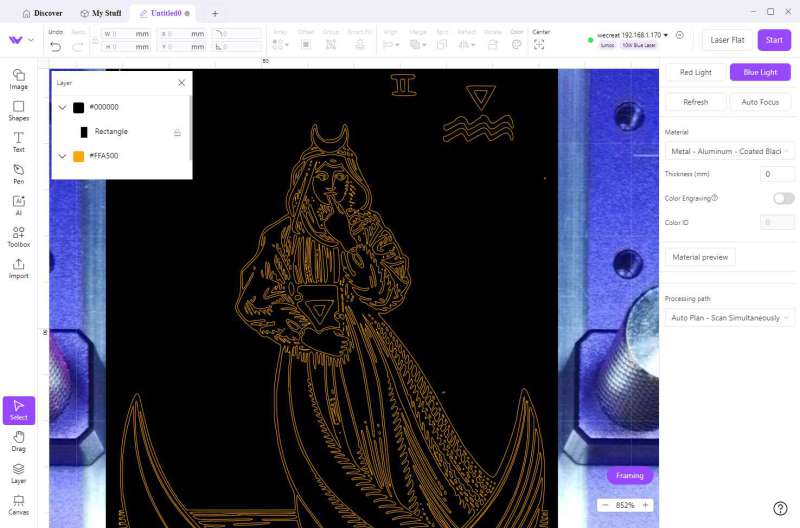Image resolution: width=800 pixels, height=528 pixels.
Task: Click the Refresh button
Action: (x=695, y=102)
